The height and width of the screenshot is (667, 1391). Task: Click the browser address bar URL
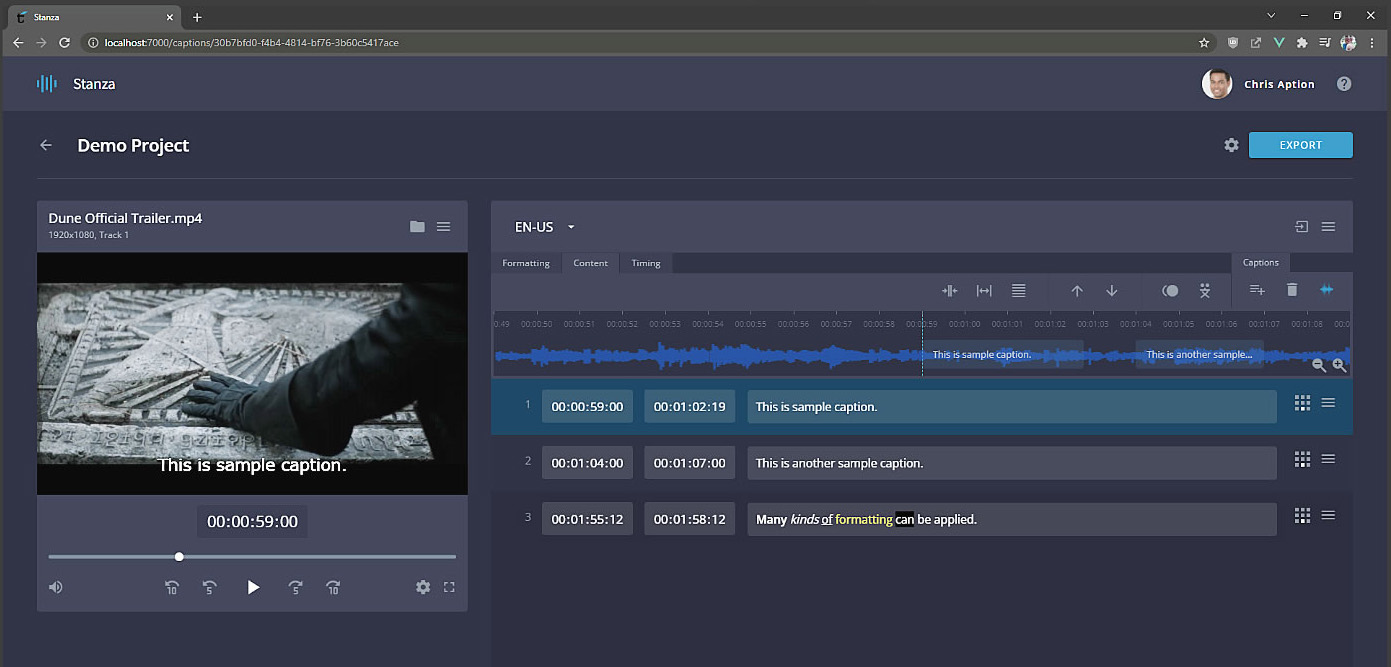coord(252,43)
